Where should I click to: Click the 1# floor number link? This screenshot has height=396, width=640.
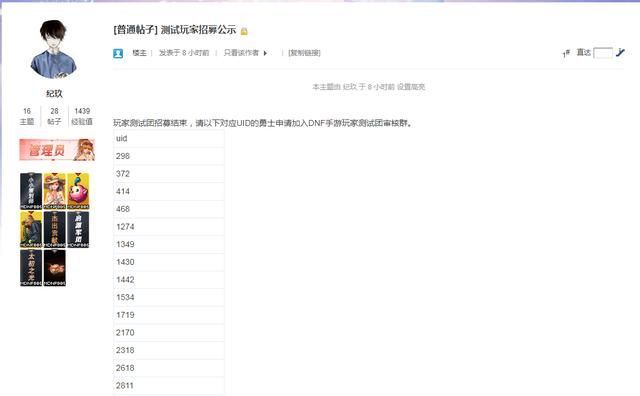pos(566,53)
